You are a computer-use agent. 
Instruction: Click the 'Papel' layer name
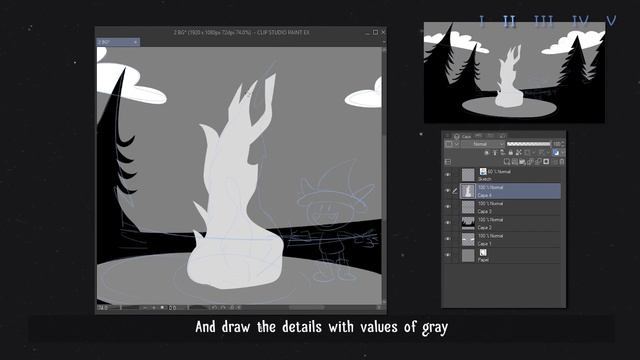pyautogui.click(x=483, y=260)
